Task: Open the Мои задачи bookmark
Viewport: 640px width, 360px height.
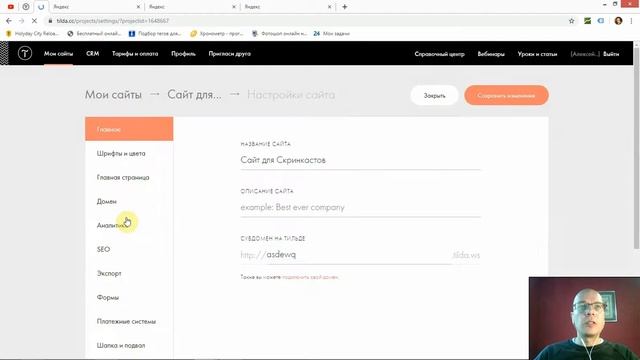Action: click(331, 33)
